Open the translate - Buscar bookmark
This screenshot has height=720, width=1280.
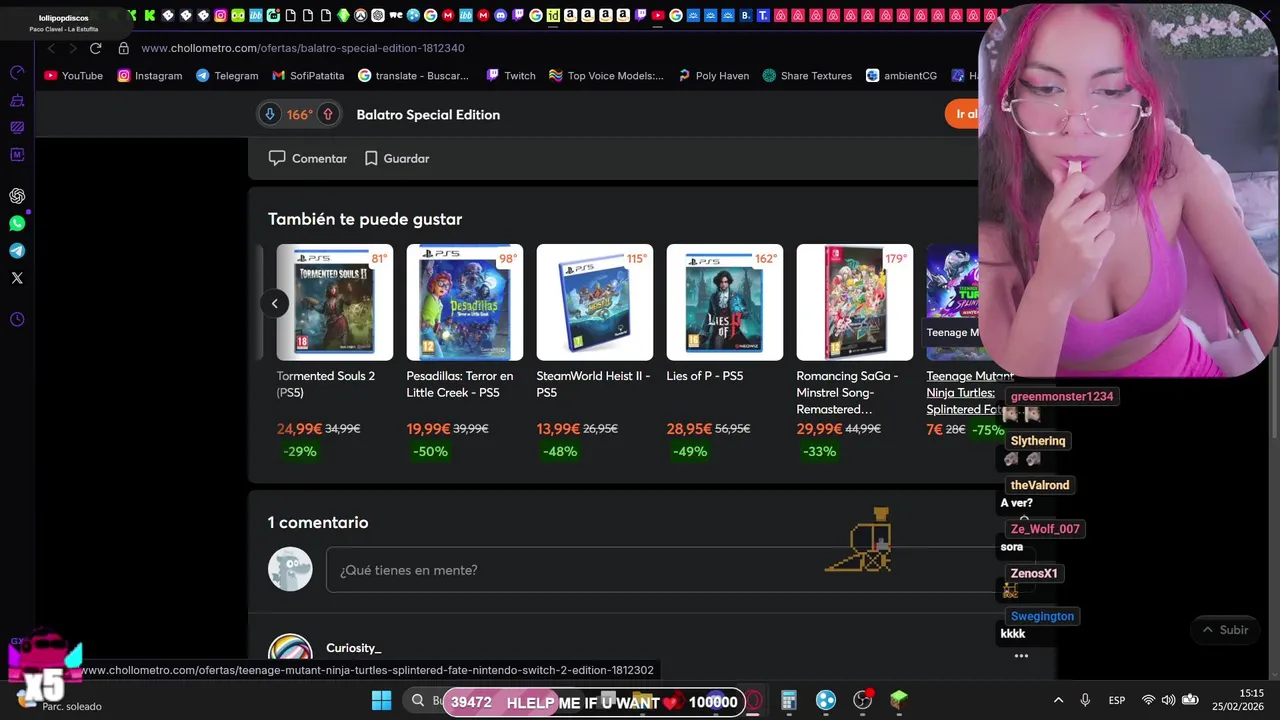tap(413, 76)
